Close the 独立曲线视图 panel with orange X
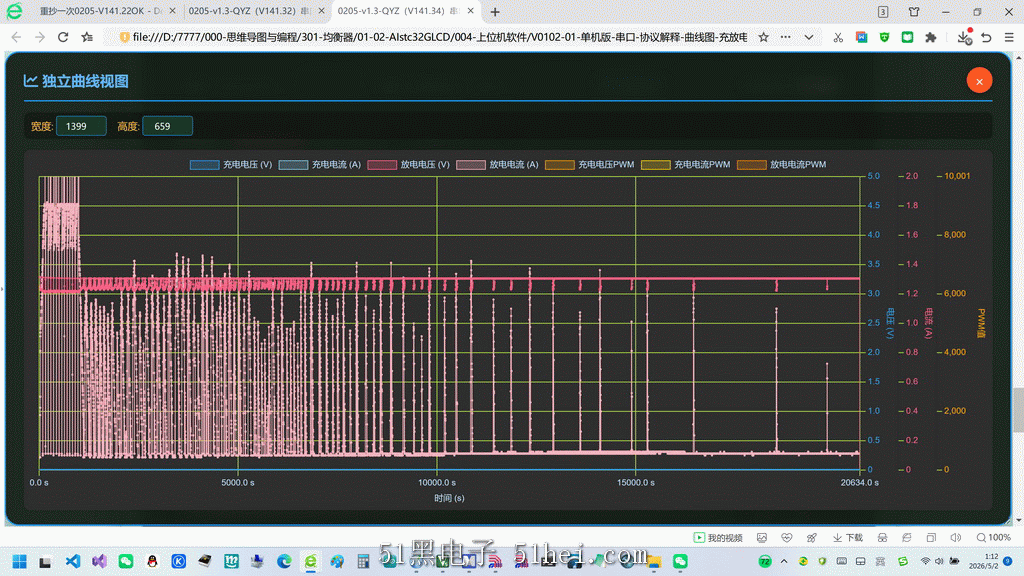Viewport: 1024px width, 576px height. click(979, 81)
